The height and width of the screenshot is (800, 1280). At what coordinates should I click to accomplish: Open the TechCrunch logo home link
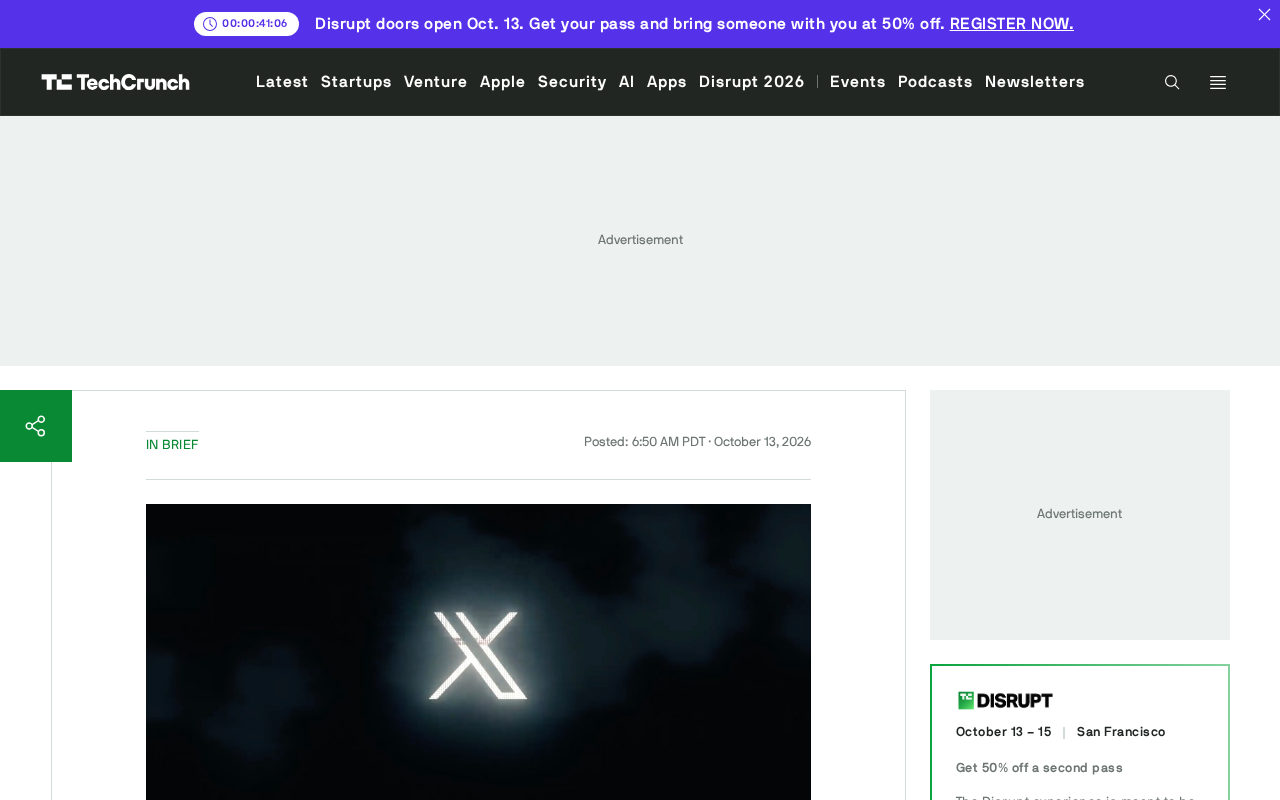pyautogui.click(x=115, y=82)
